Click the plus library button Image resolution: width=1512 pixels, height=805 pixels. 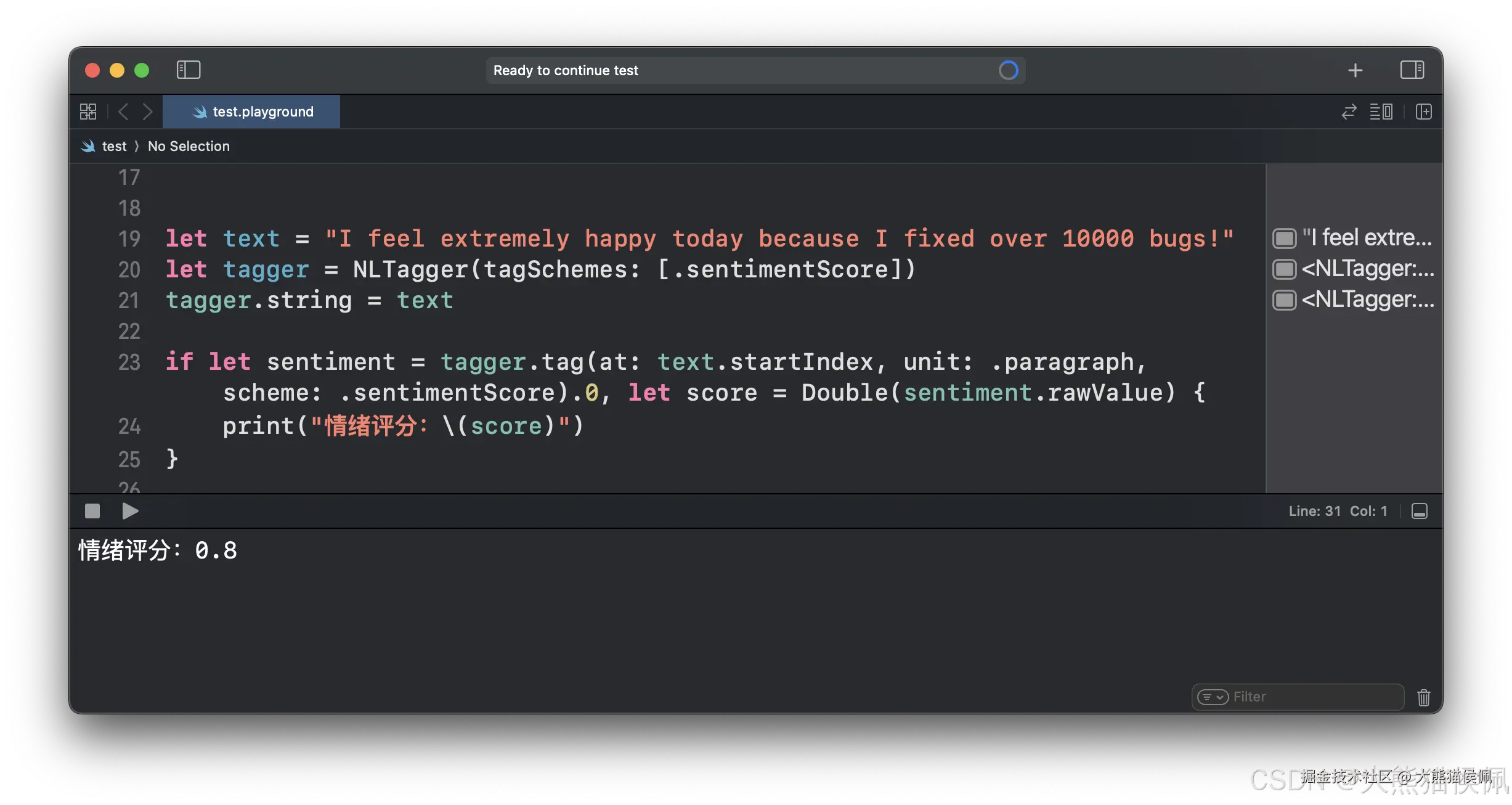[1355, 70]
